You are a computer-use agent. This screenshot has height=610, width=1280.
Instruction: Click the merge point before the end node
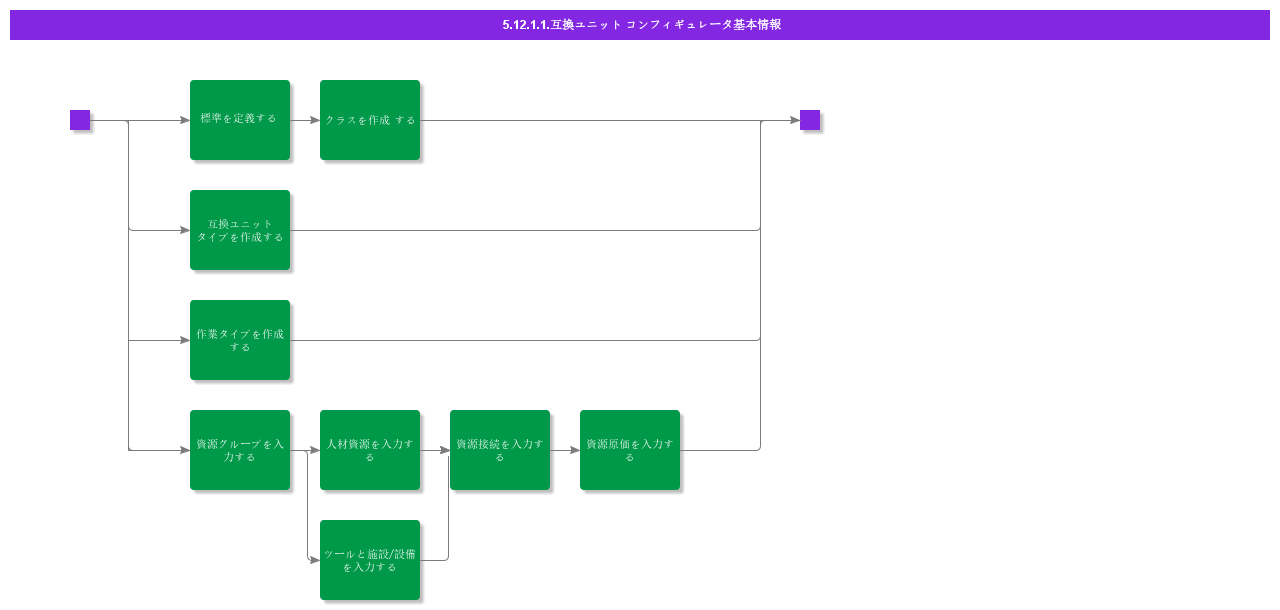click(760, 119)
